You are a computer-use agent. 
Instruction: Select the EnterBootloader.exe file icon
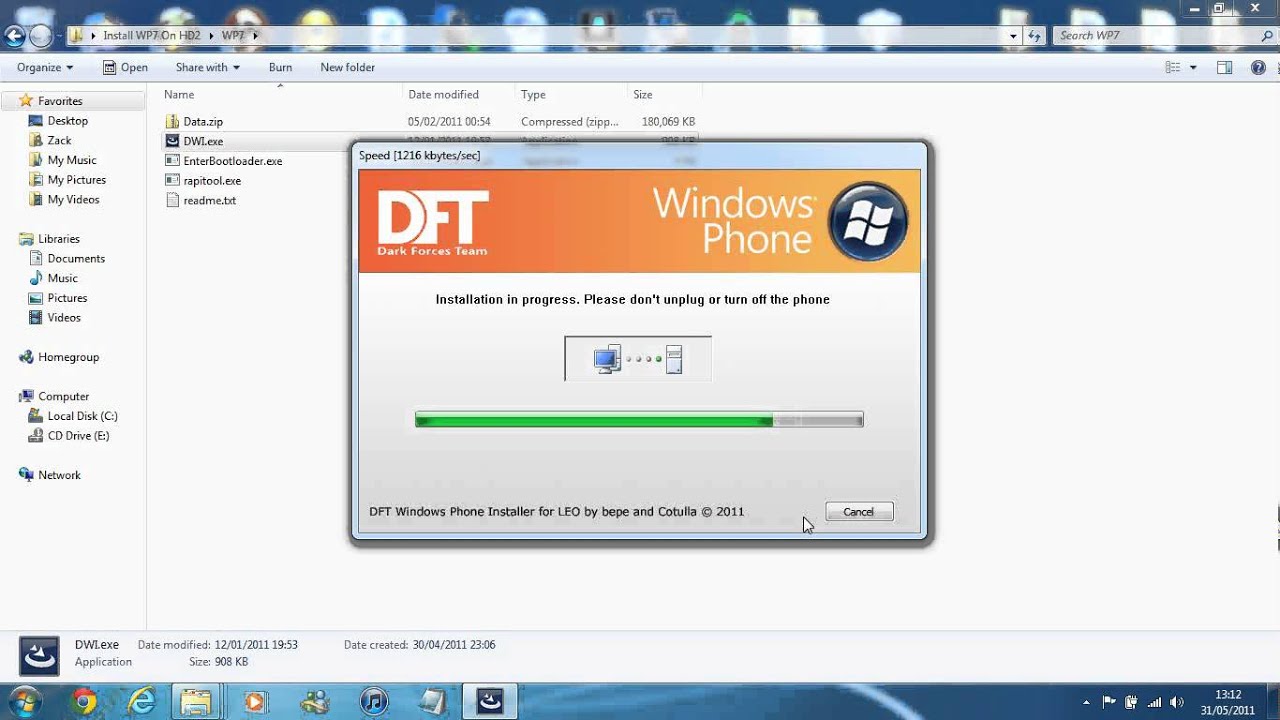[x=173, y=160]
